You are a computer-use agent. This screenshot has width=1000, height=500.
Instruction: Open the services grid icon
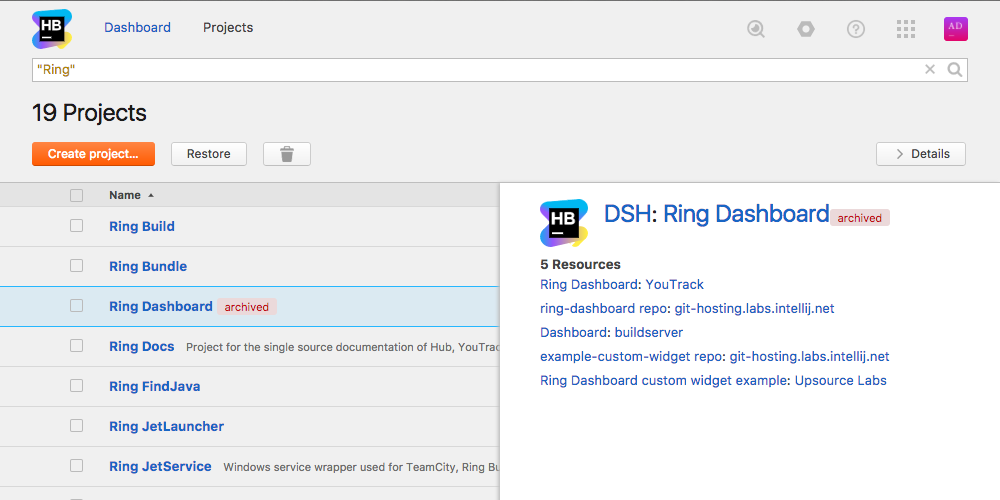coord(906,29)
